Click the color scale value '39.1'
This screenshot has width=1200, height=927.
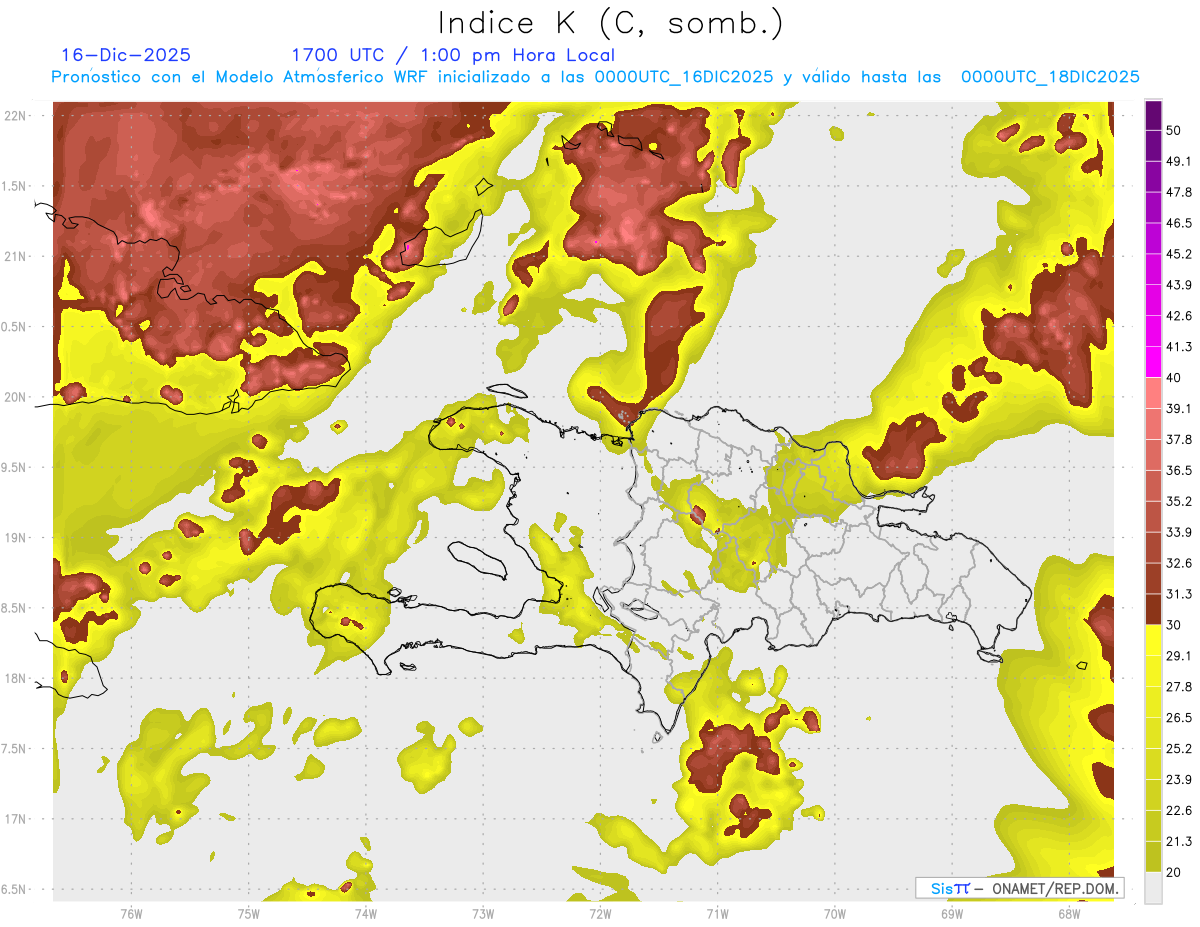pos(1179,408)
